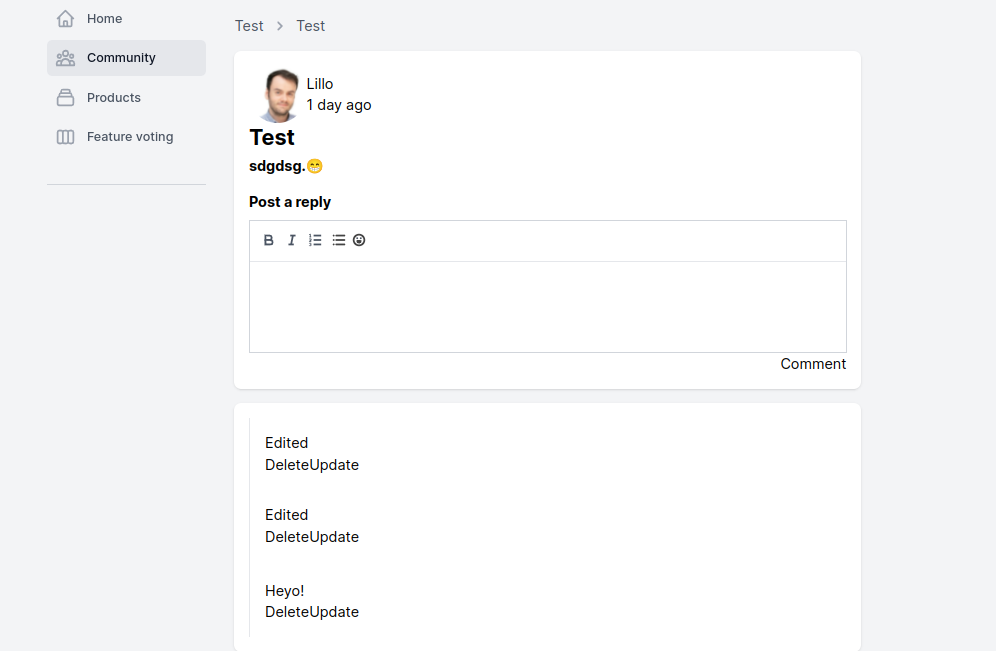Toggle bold formatting in reply editor
Image resolution: width=996 pixels, height=651 pixels.
point(269,240)
